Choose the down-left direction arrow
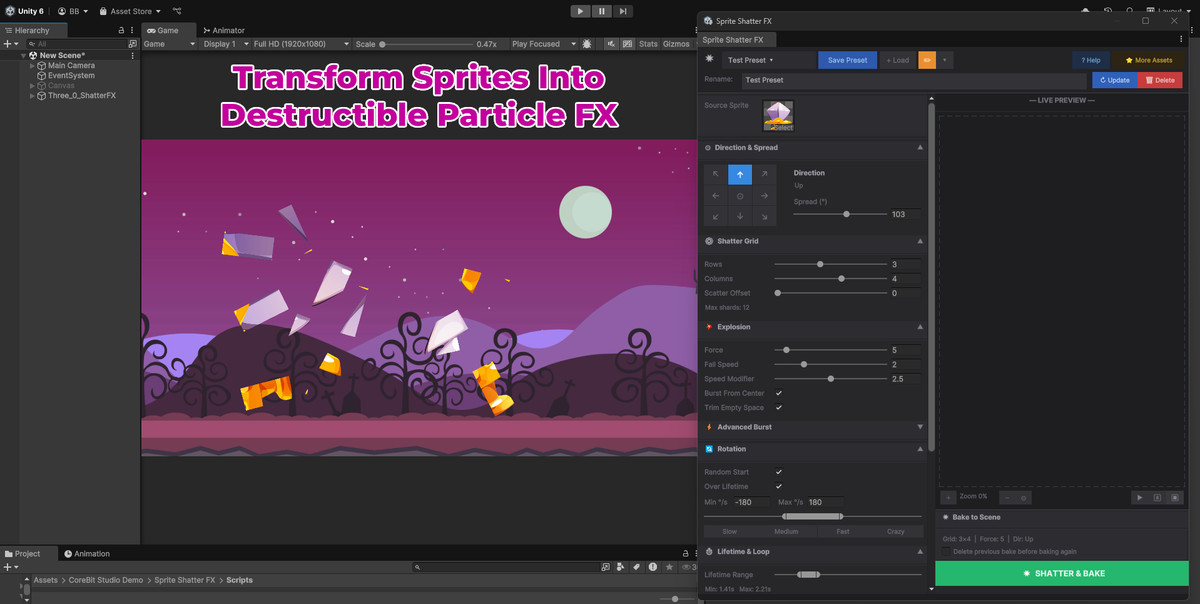The width and height of the screenshot is (1200, 604). point(716,217)
